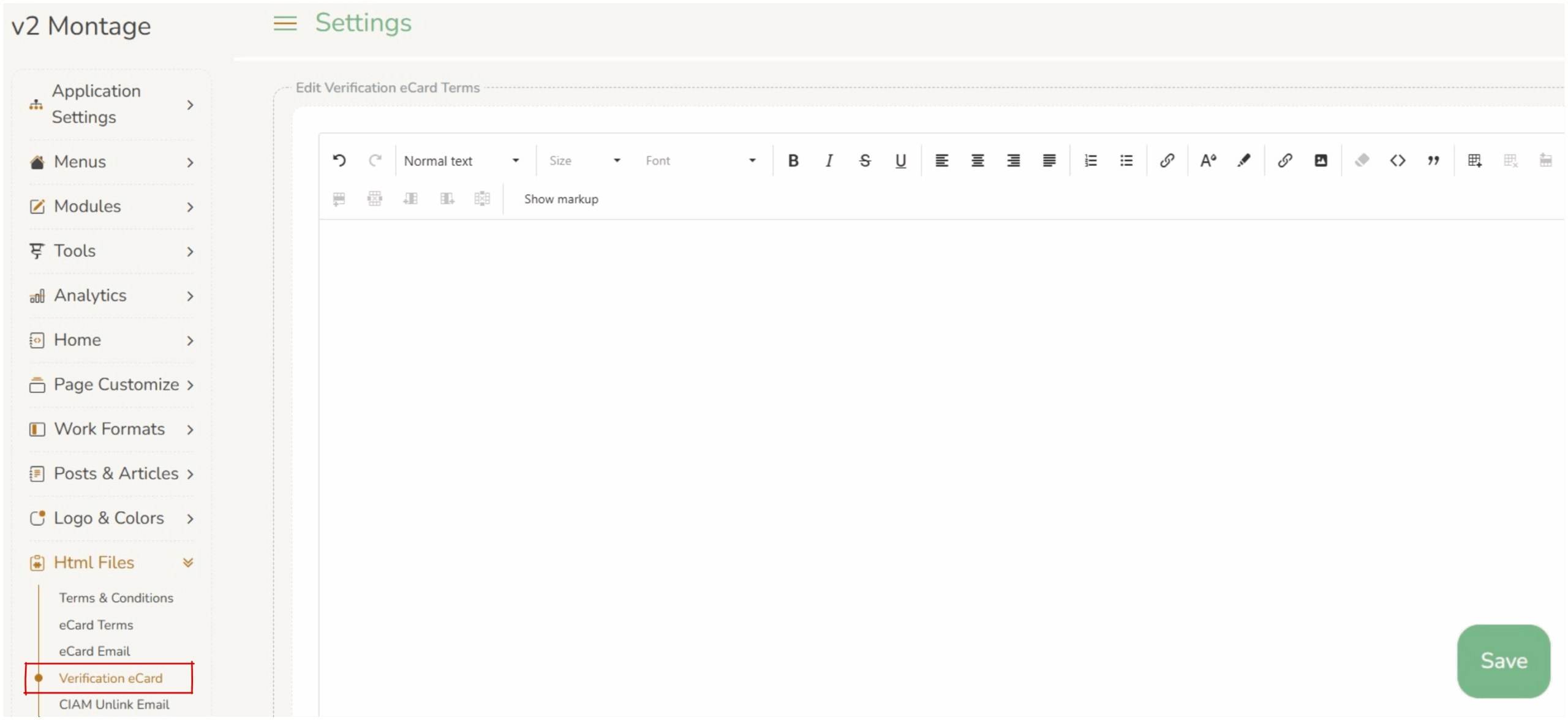Toggle Bold formatting
The width and height of the screenshot is (1568, 720).
click(793, 160)
